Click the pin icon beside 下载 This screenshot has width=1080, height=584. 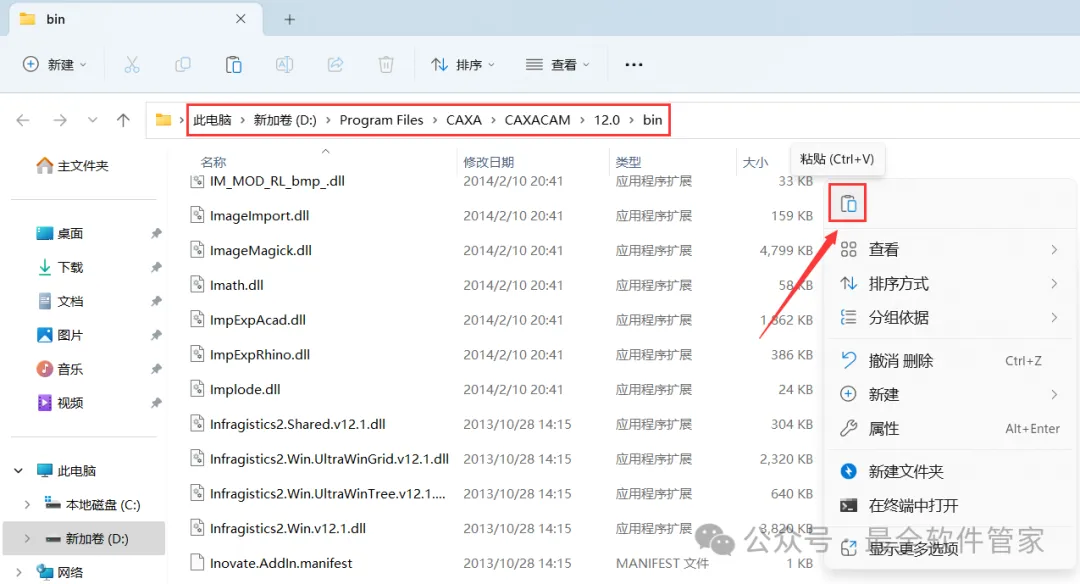156,267
